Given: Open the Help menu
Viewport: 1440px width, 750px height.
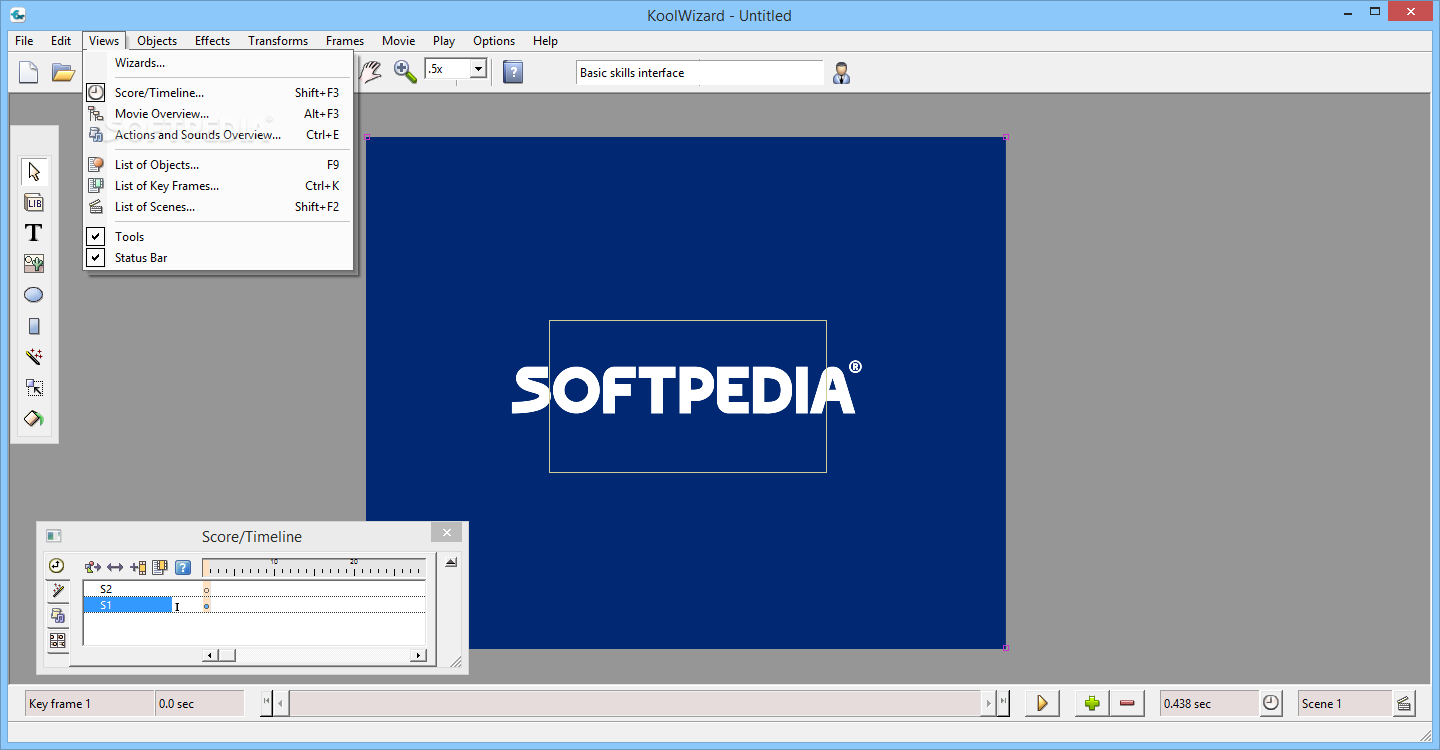Looking at the screenshot, I should pos(545,41).
